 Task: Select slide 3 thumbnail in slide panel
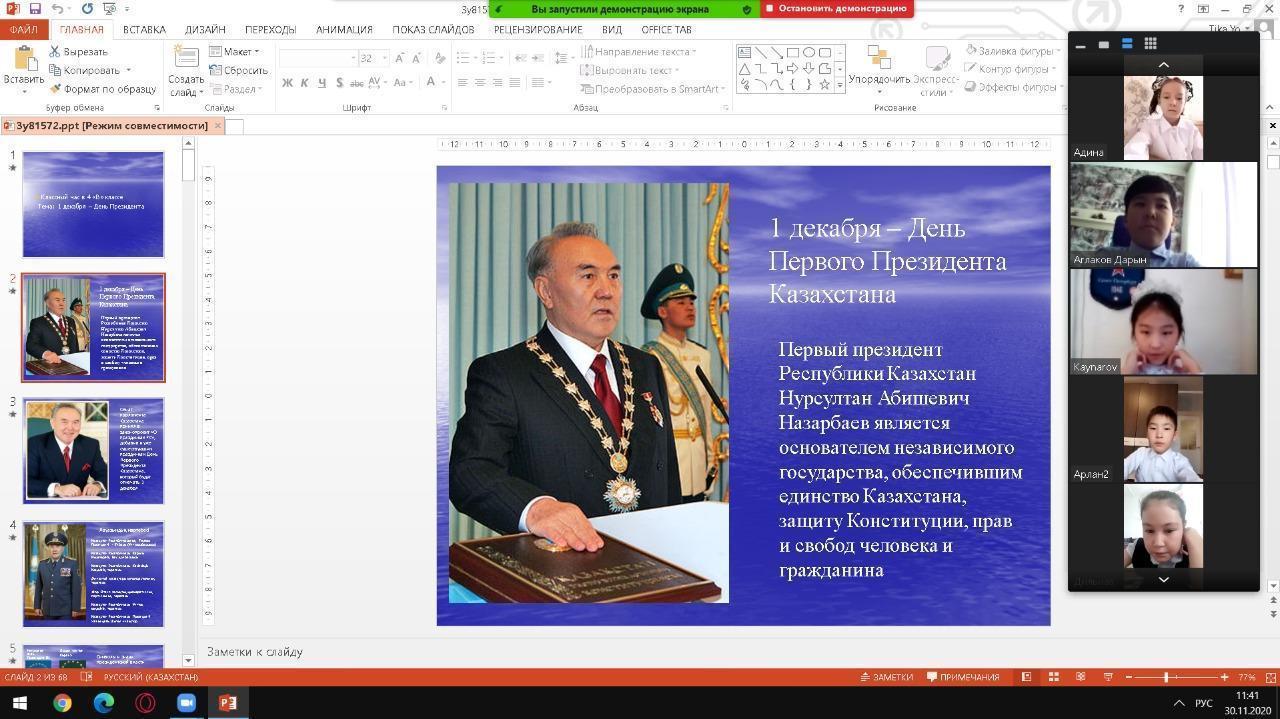[x=93, y=450]
